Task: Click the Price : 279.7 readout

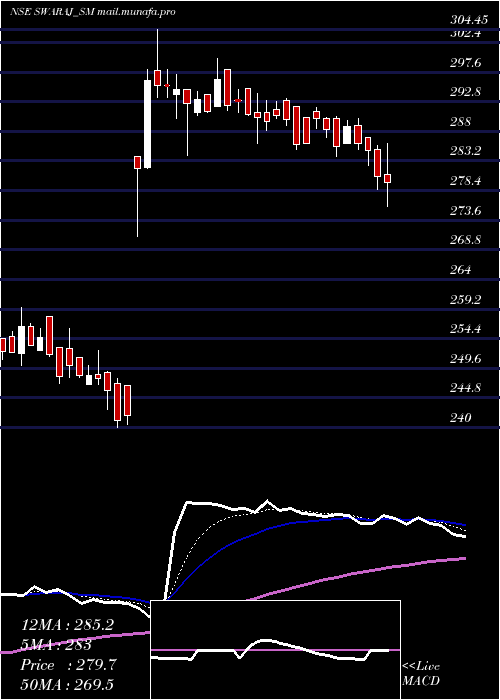Action: (68, 665)
